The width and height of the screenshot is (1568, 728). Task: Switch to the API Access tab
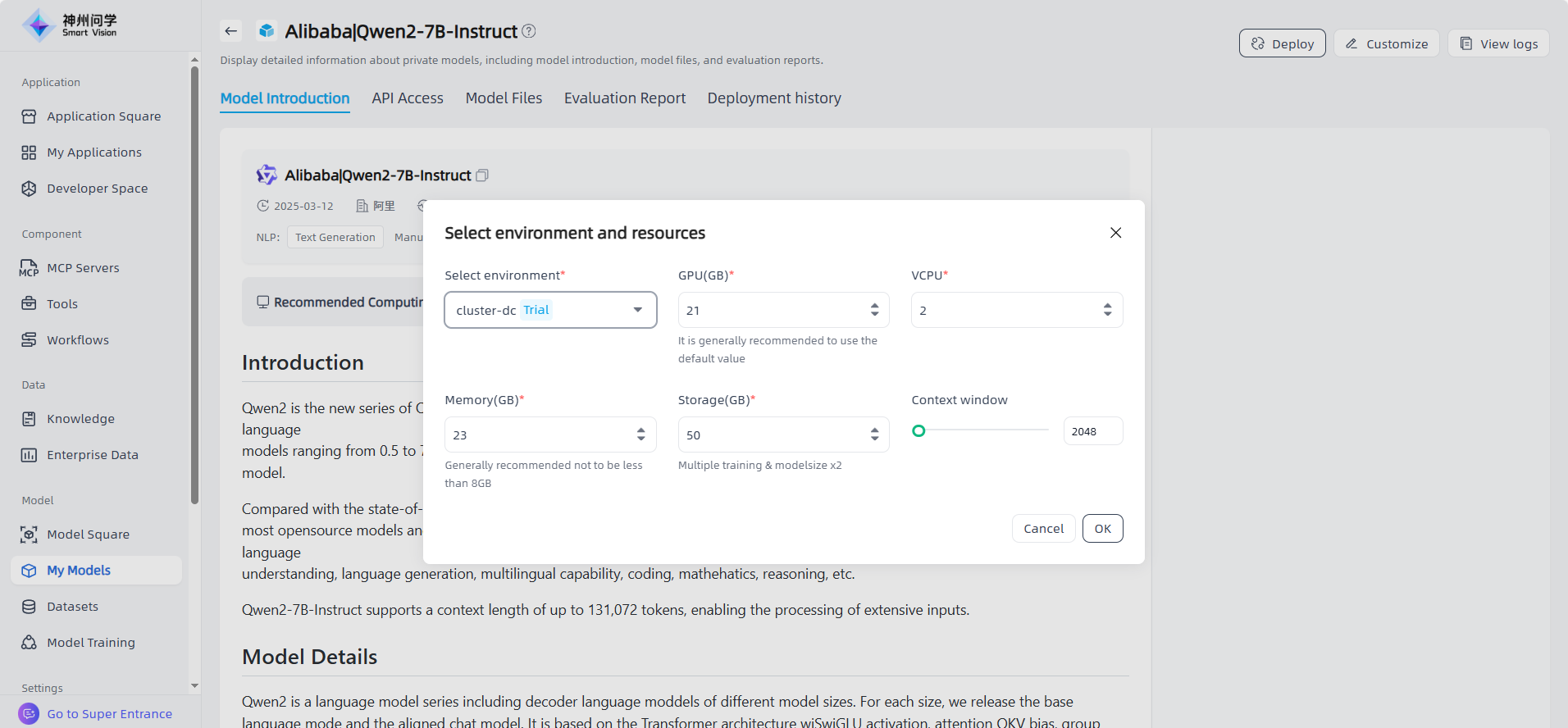pos(407,98)
